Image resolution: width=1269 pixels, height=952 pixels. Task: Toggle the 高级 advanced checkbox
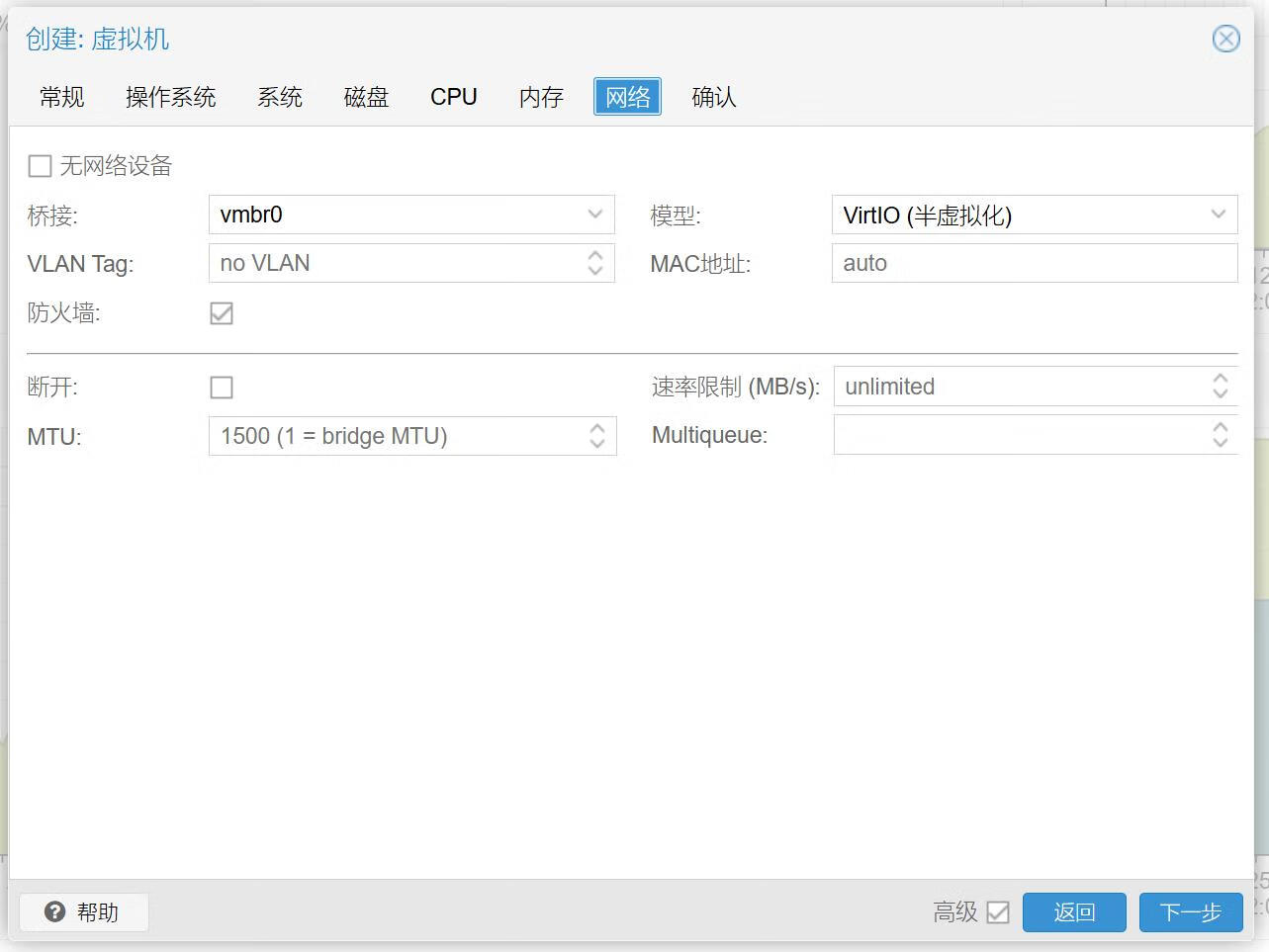tap(998, 911)
